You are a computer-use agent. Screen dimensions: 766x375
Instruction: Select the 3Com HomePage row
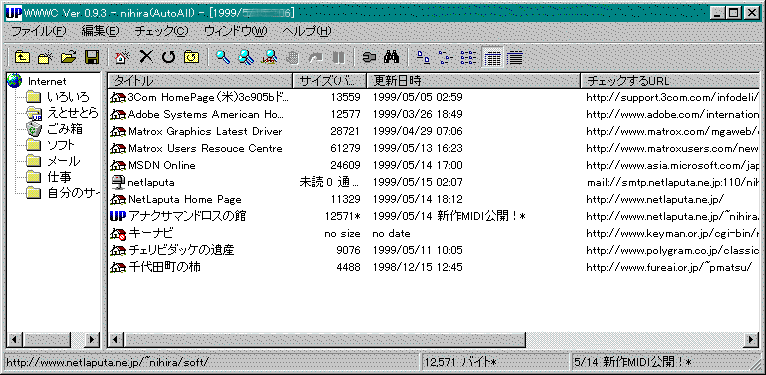(x=433, y=97)
